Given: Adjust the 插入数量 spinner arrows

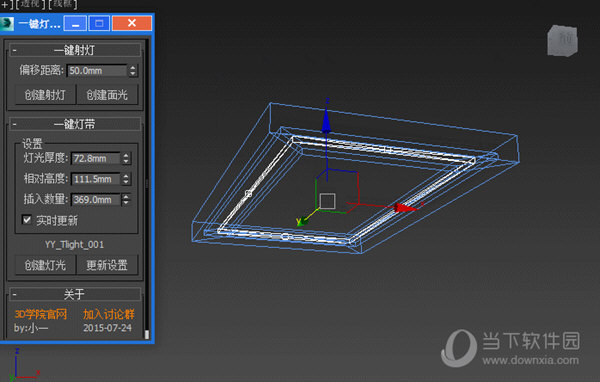Looking at the screenshot, I should pyautogui.click(x=126, y=199).
